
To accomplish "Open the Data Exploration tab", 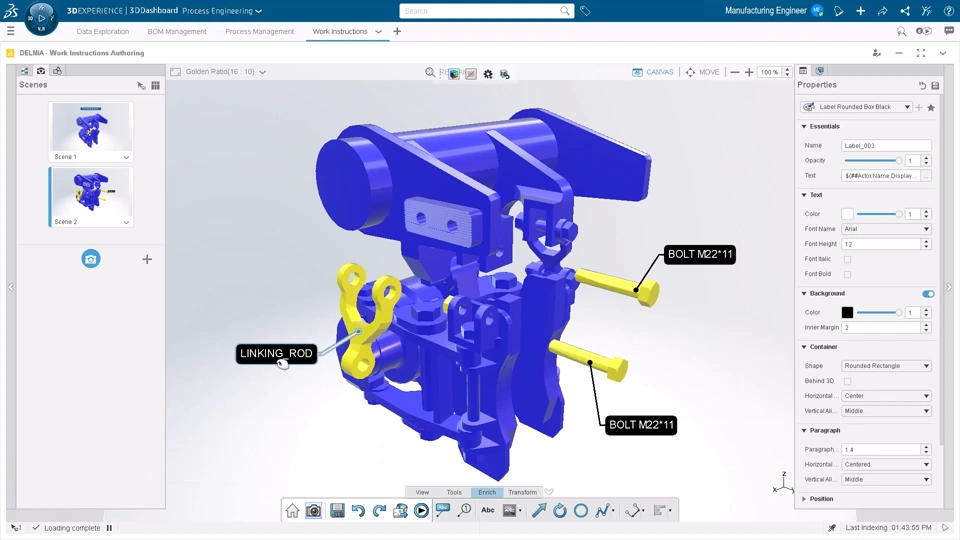I will [103, 32].
